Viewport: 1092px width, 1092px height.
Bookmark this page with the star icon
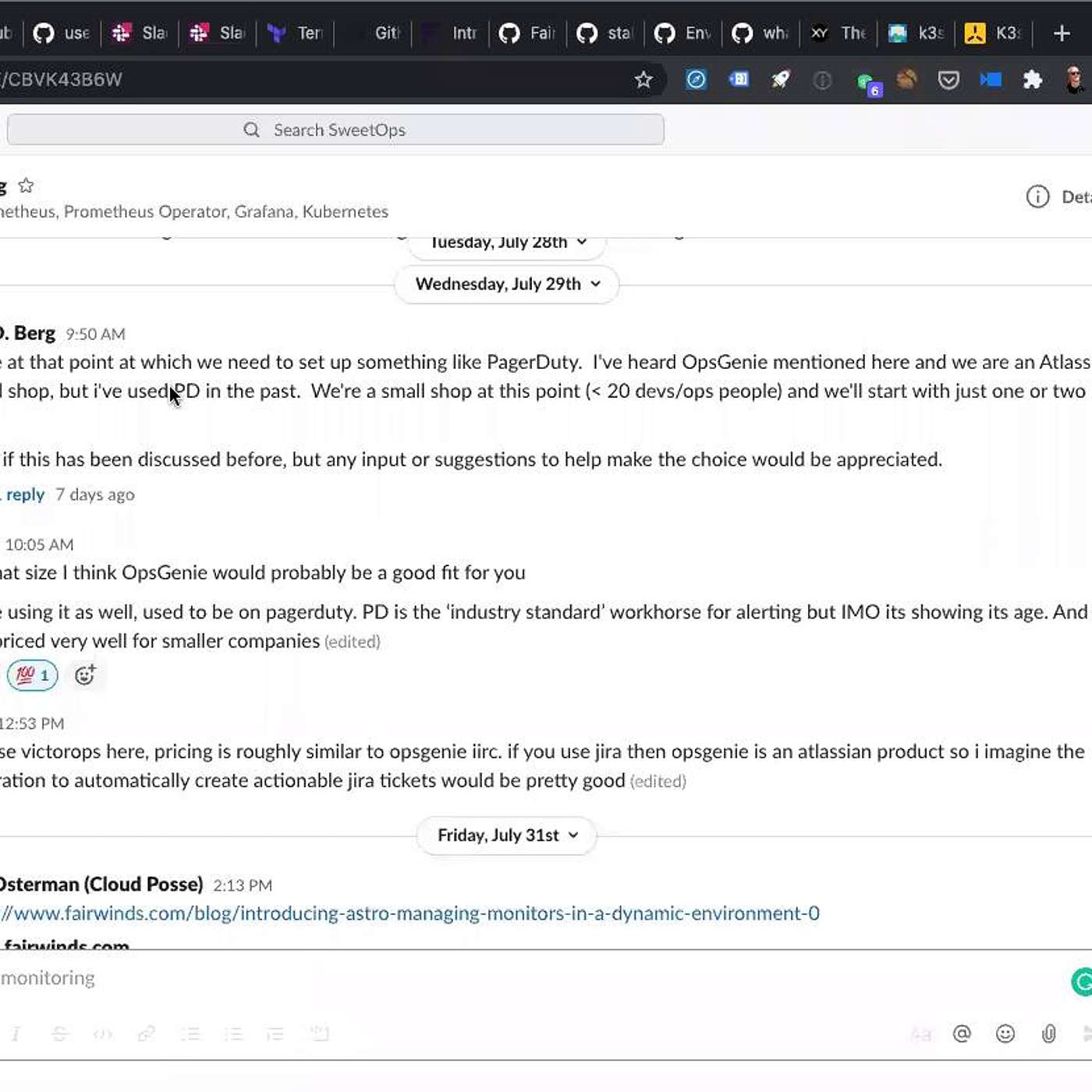643,80
